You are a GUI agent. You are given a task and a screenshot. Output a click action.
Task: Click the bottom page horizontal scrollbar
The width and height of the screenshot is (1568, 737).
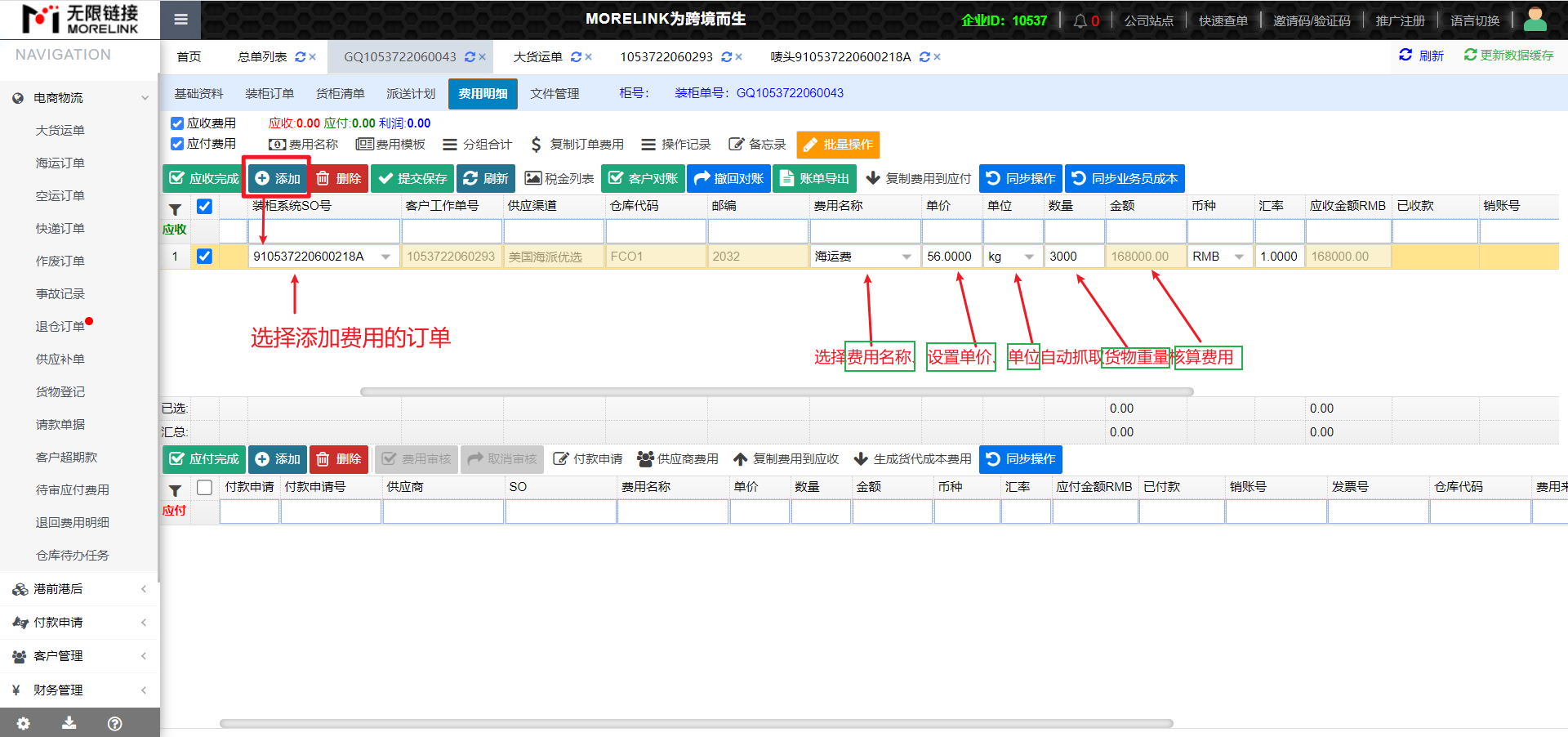[696, 724]
